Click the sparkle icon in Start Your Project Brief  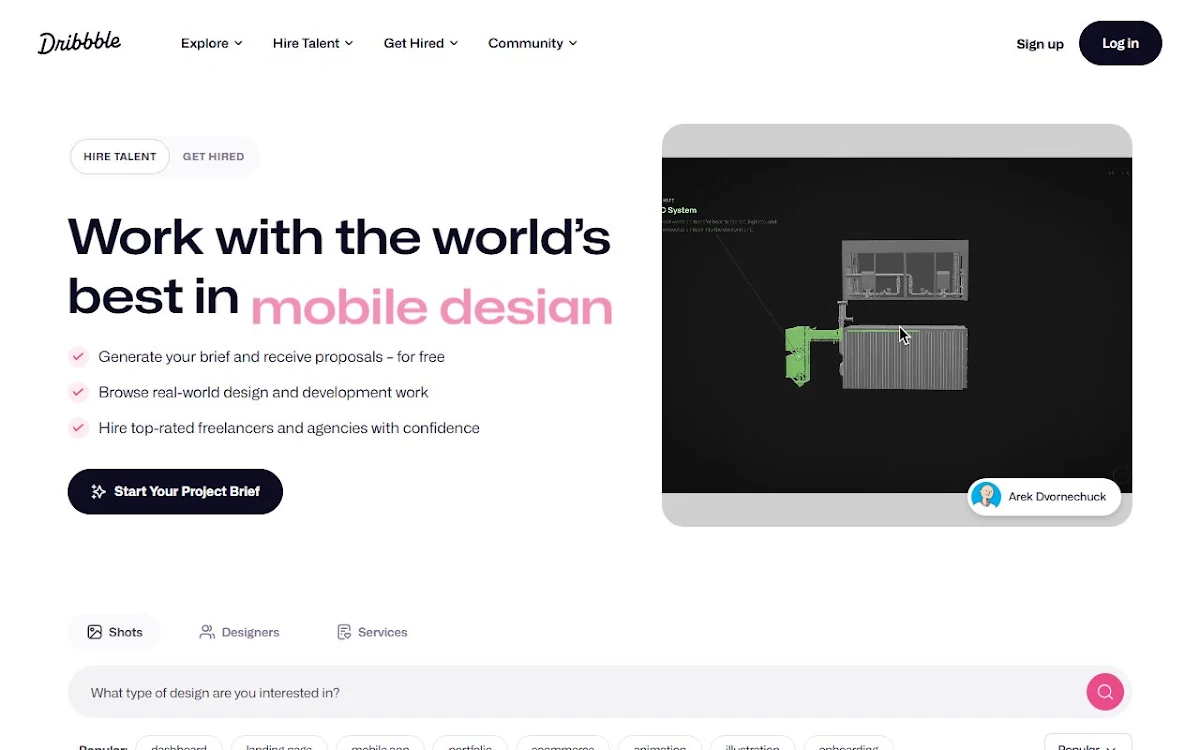click(x=98, y=491)
